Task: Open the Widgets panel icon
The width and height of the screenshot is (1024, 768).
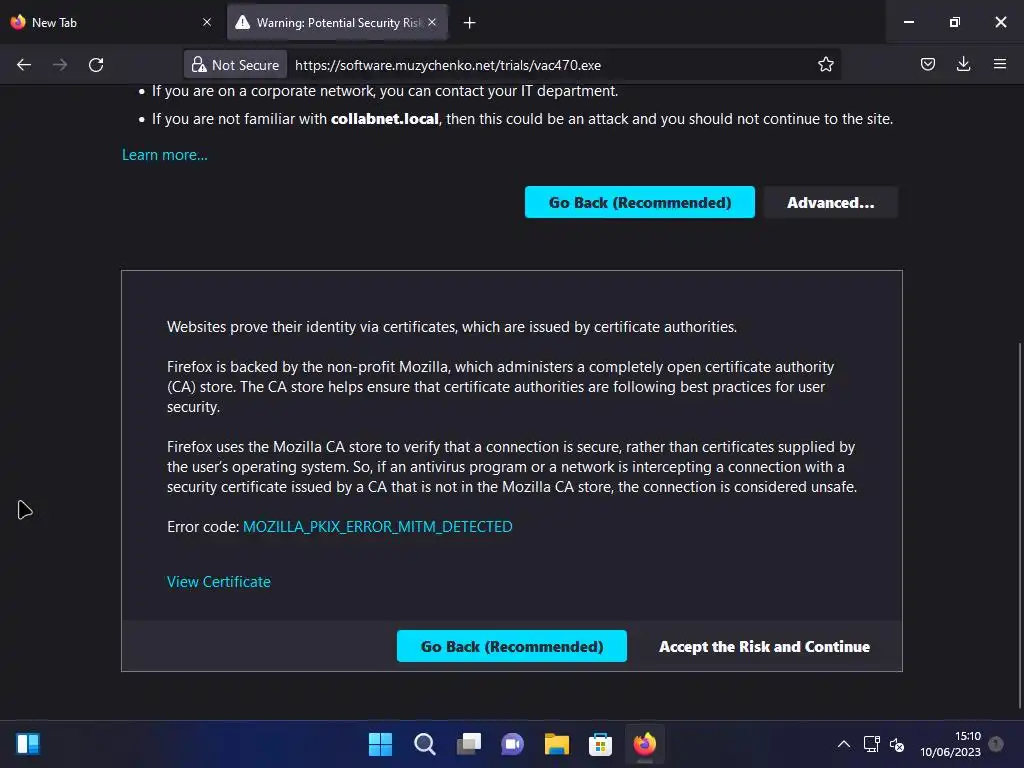Action: (x=28, y=744)
